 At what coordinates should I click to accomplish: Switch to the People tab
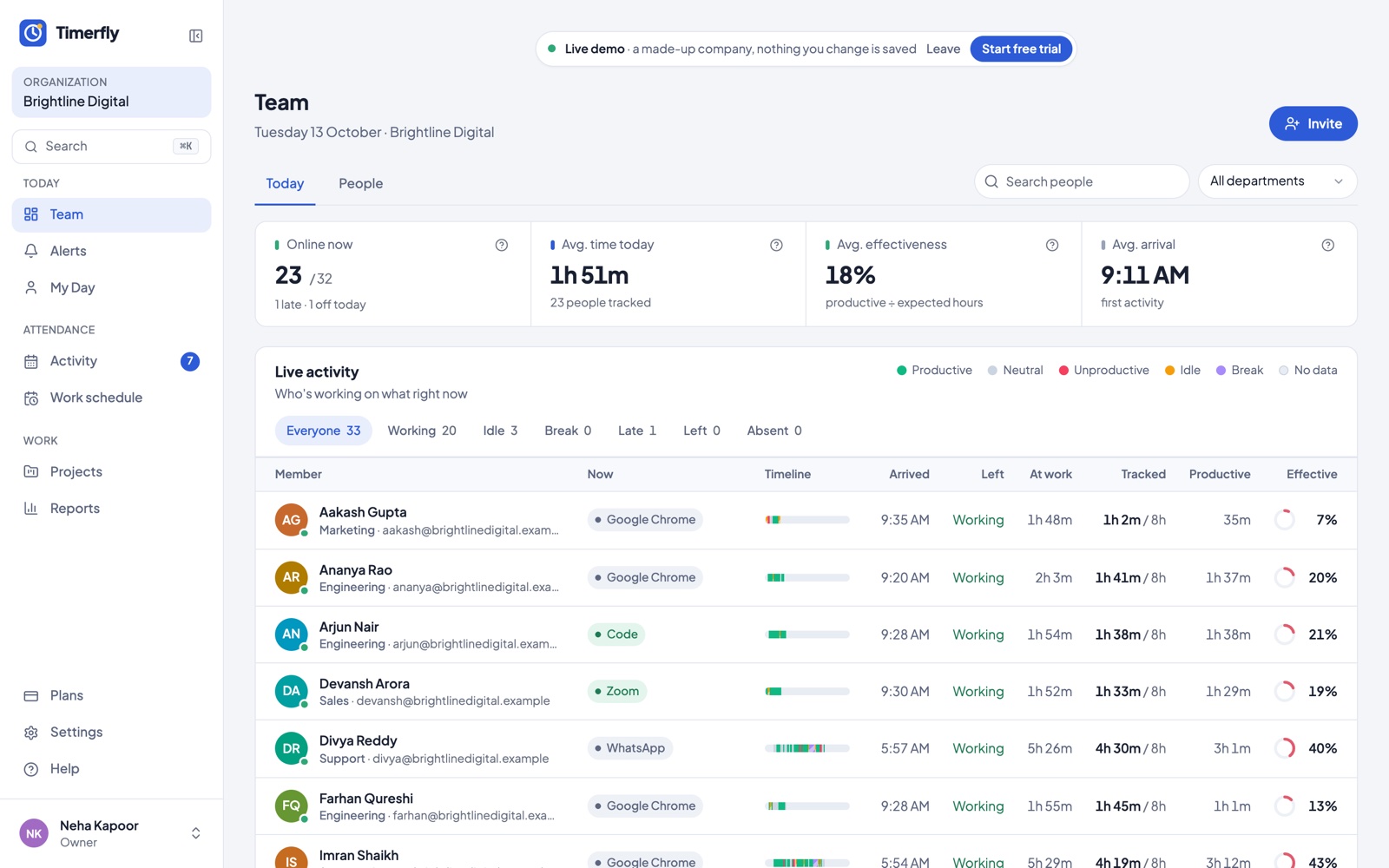(361, 184)
